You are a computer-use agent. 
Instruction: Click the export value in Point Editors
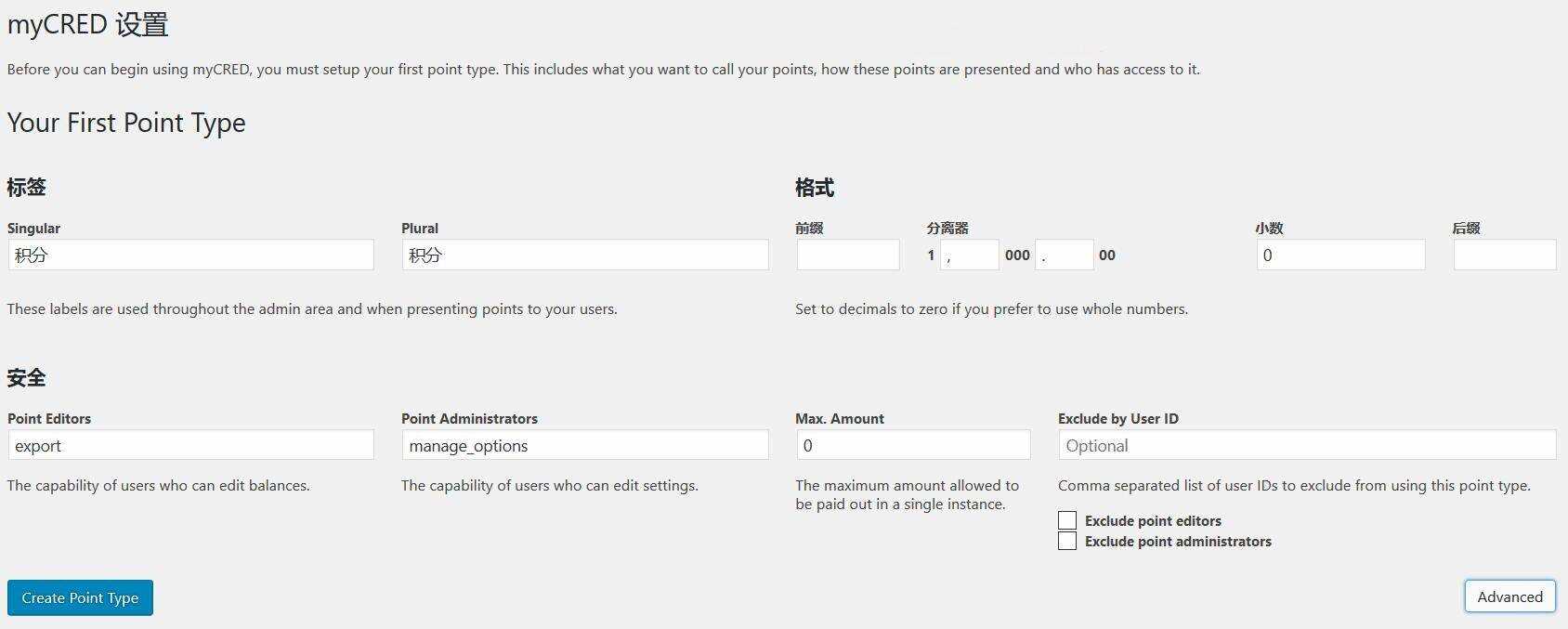tap(37, 445)
